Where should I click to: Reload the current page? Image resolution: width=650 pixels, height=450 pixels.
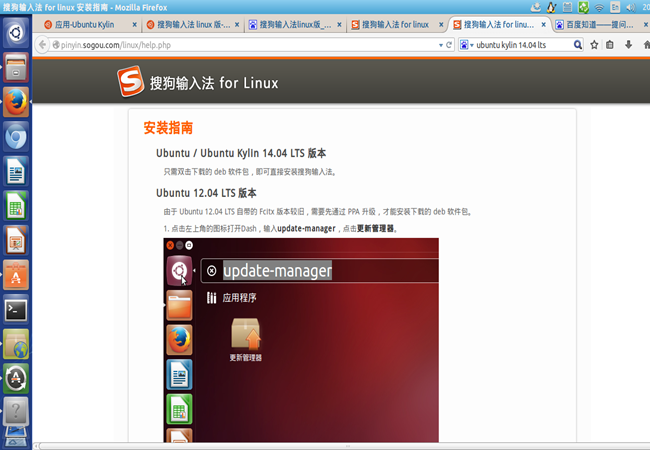[449, 45]
